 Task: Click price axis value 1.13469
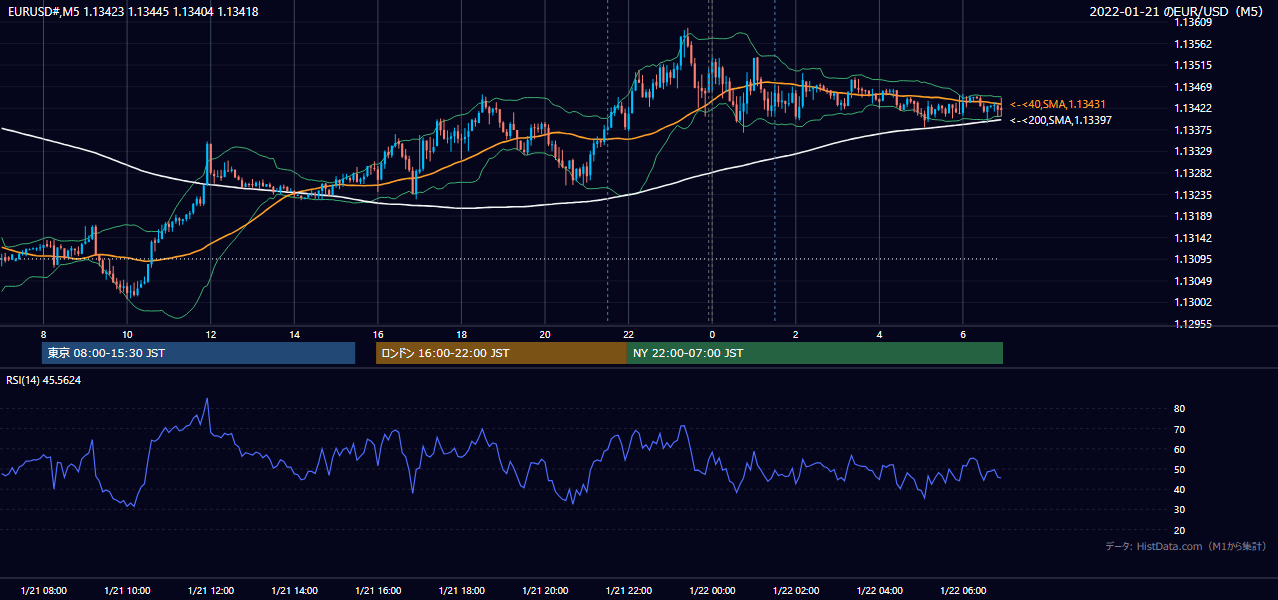pyautogui.click(x=1192, y=87)
